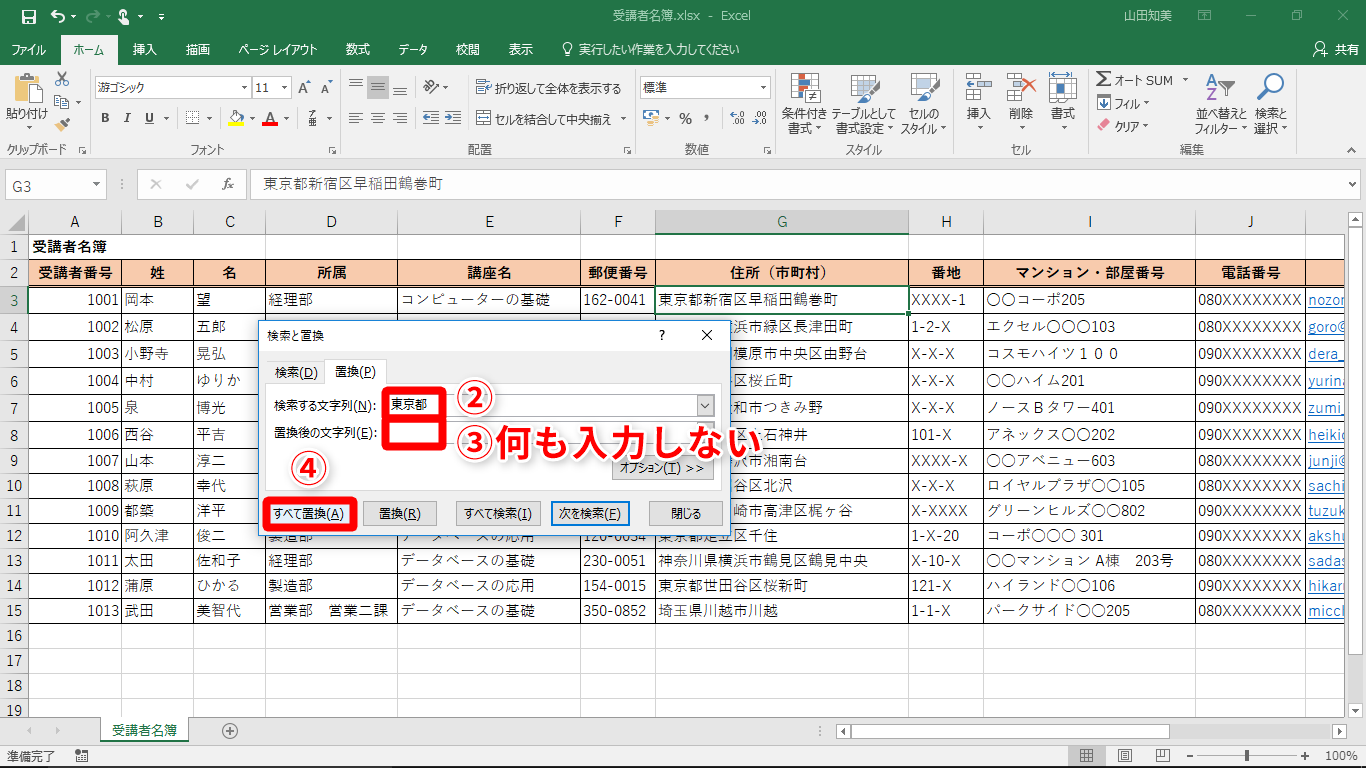The height and width of the screenshot is (768, 1366).
Task: Open the customize quick access toolbar dropdown
Action: (x=162, y=17)
